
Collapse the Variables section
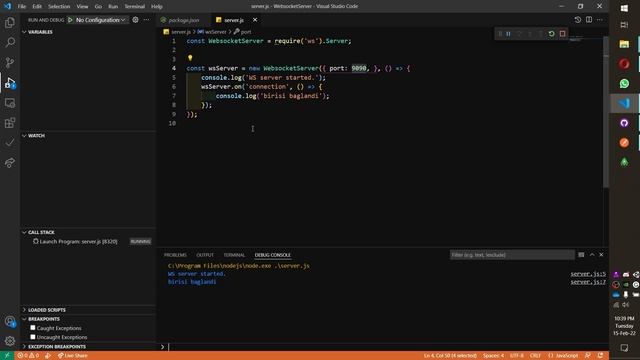(88, 32)
